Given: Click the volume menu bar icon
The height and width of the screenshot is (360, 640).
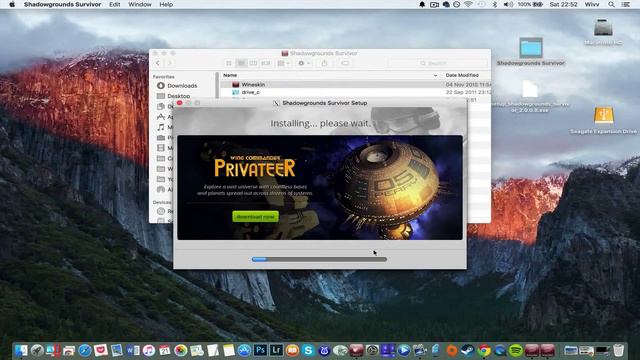Looking at the screenshot, I should click(508, 4).
